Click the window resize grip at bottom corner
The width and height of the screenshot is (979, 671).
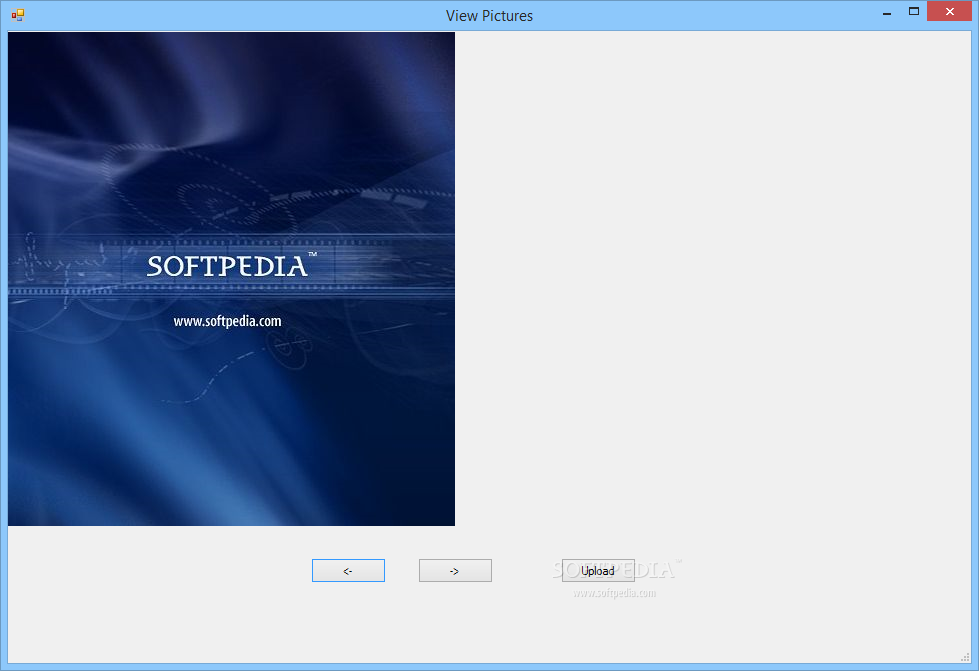point(965,657)
